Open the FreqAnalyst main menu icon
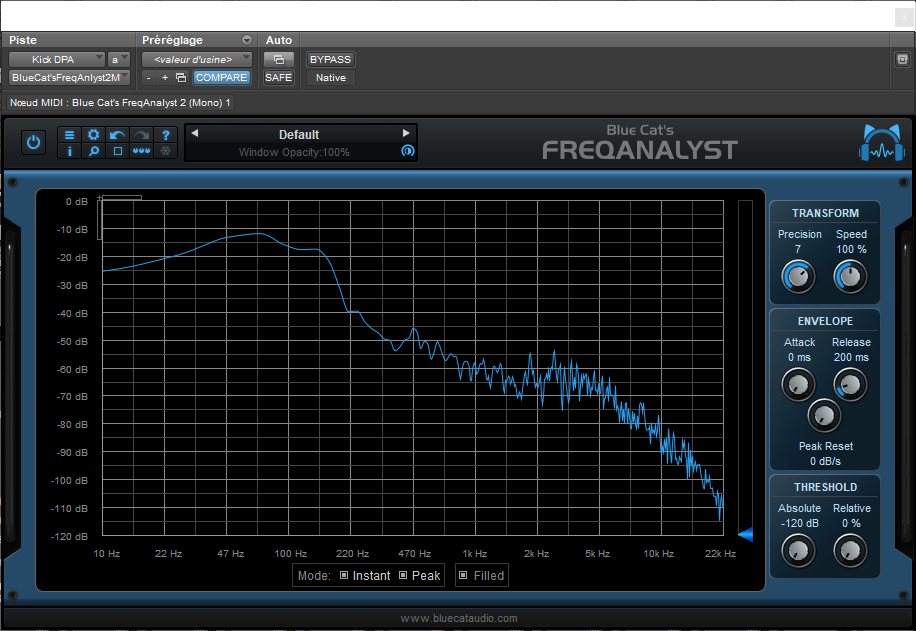The height and width of the screenshot is (631, 916). (70, 135)
